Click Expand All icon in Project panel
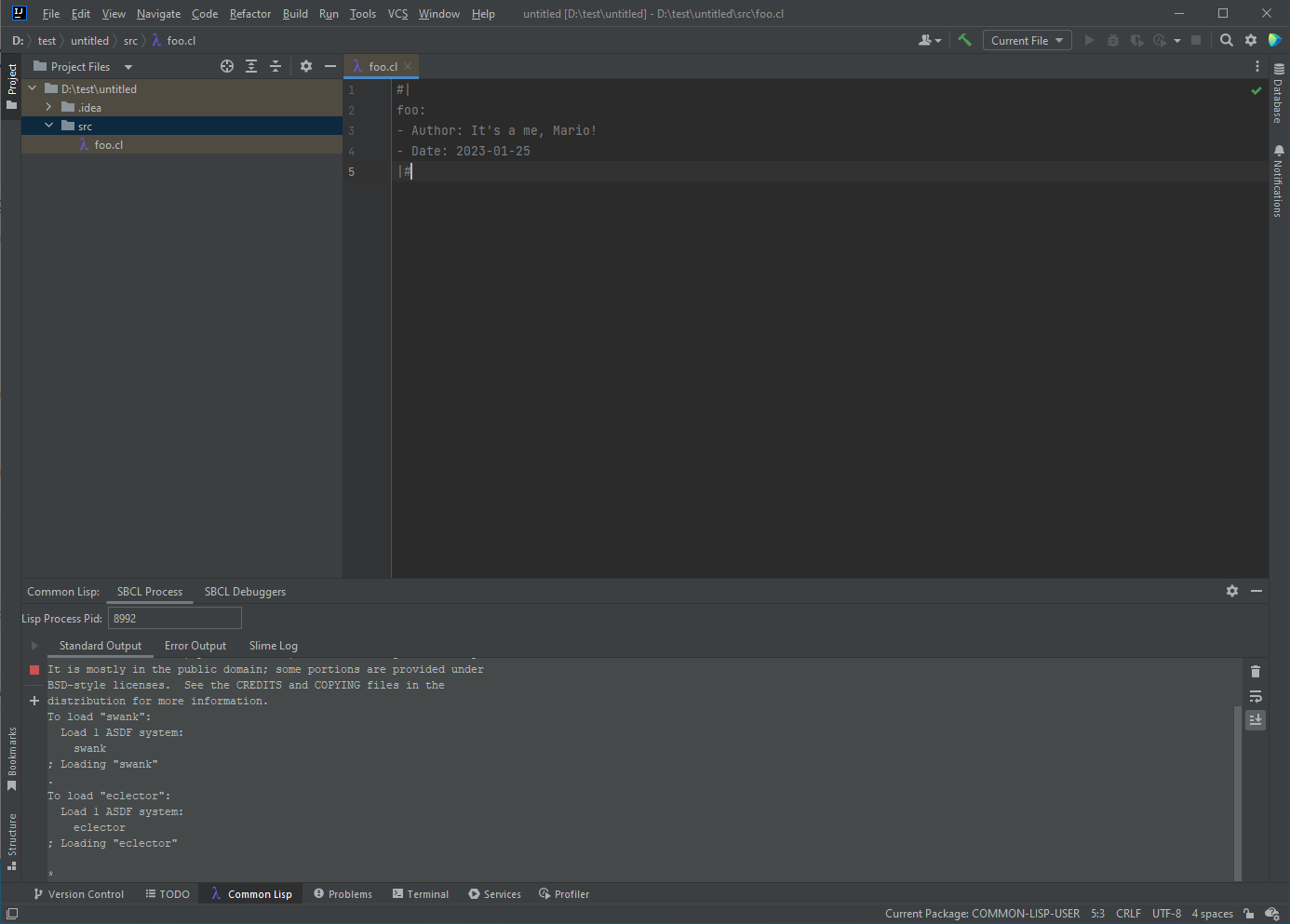Screen dimensions: 1290x924 click(x=251, y=66)
